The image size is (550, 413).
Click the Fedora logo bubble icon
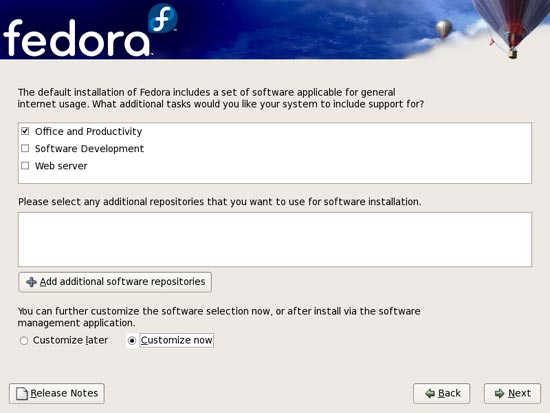pos(162,18)
